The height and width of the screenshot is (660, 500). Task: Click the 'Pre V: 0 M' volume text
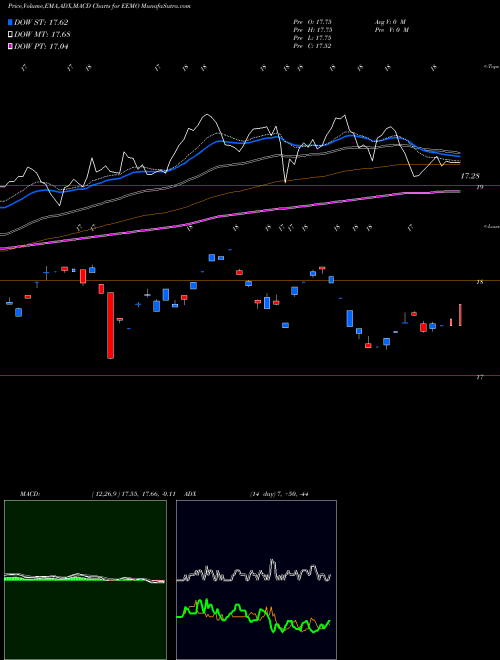pos(391,30)
